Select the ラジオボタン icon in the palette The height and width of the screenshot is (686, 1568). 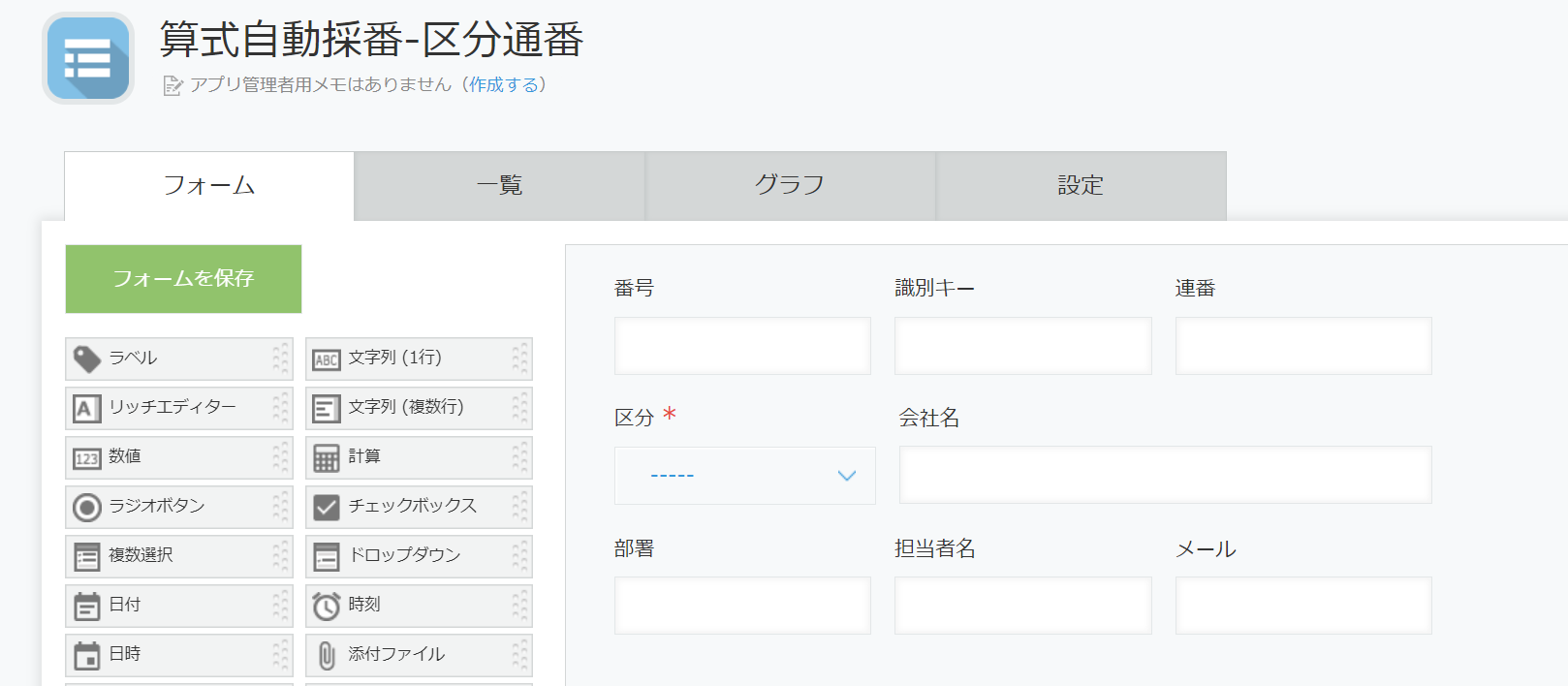(x=87, y=507)
